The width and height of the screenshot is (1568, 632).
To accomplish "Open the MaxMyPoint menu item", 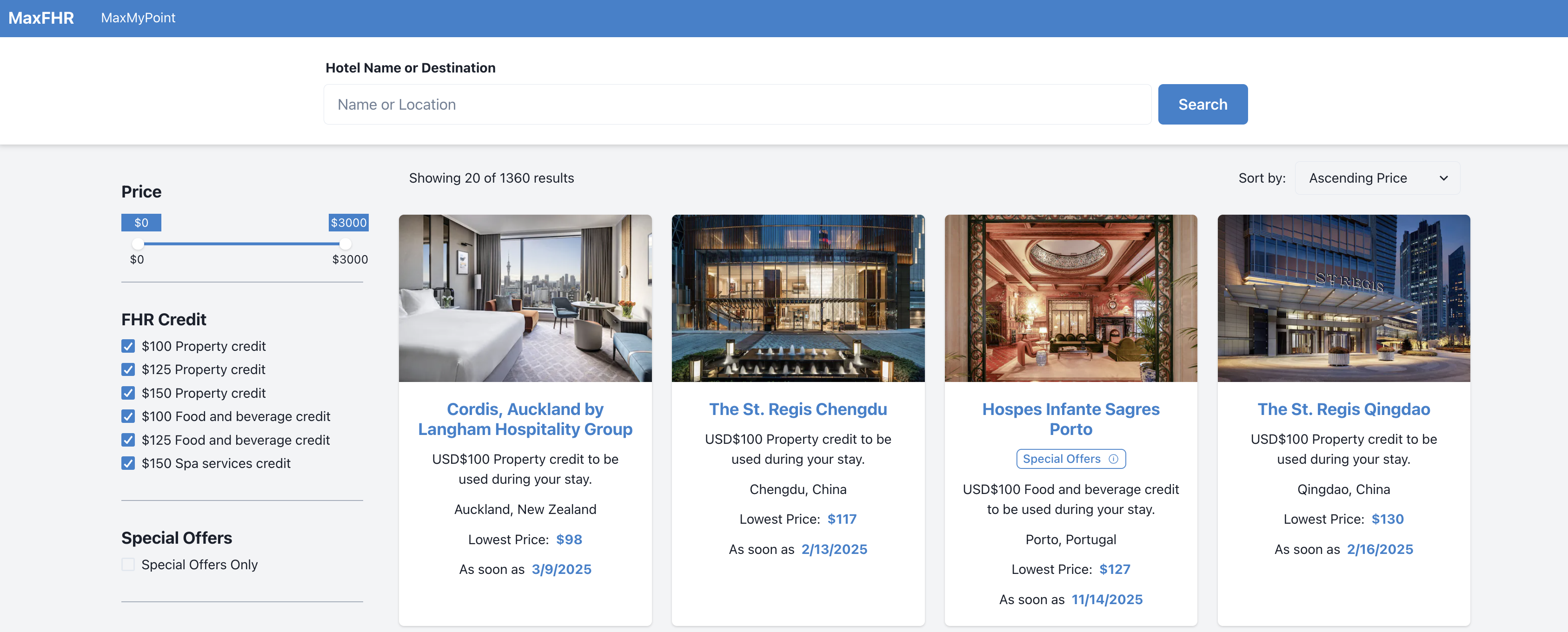I will click(138, 18).
